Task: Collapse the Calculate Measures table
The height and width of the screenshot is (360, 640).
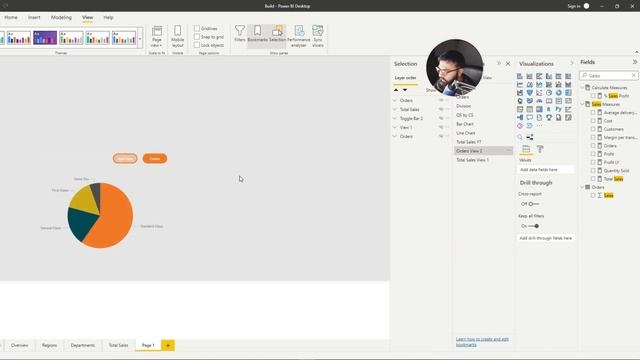Action: click(582, 87)
